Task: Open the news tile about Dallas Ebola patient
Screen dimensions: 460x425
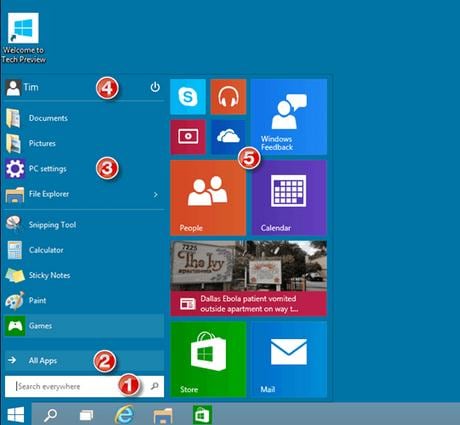Action: point(249,278)
